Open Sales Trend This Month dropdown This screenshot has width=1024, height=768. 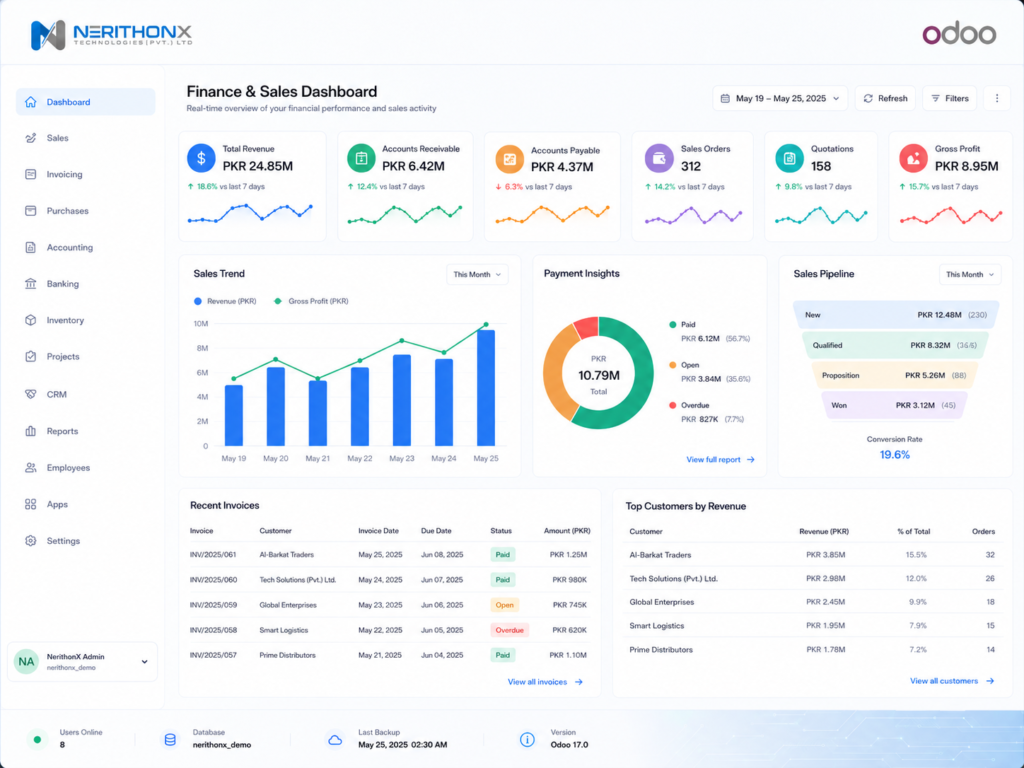tap(477, 274)
